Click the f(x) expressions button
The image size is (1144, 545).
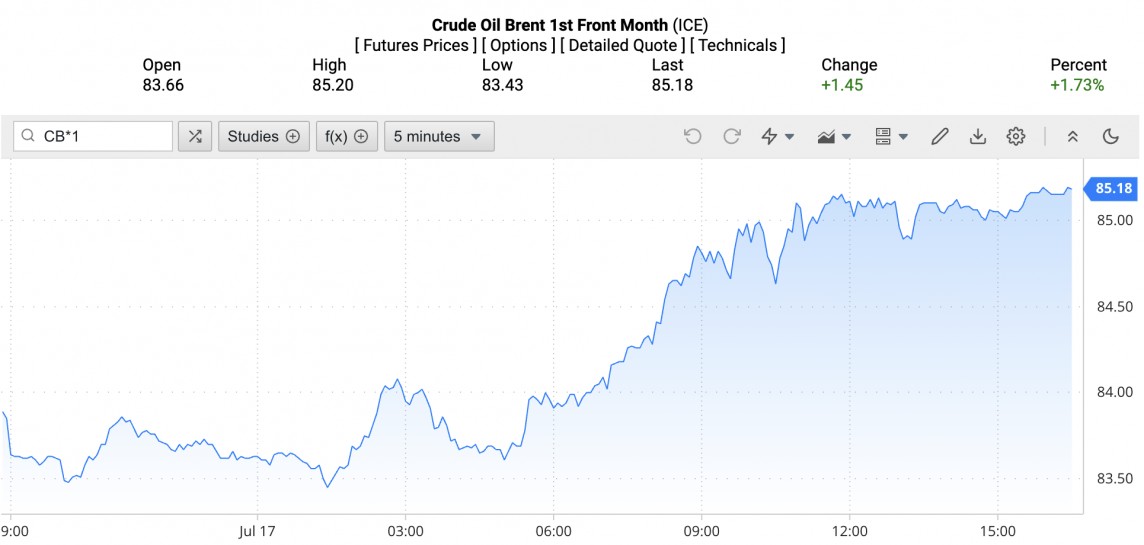(346, 136)
